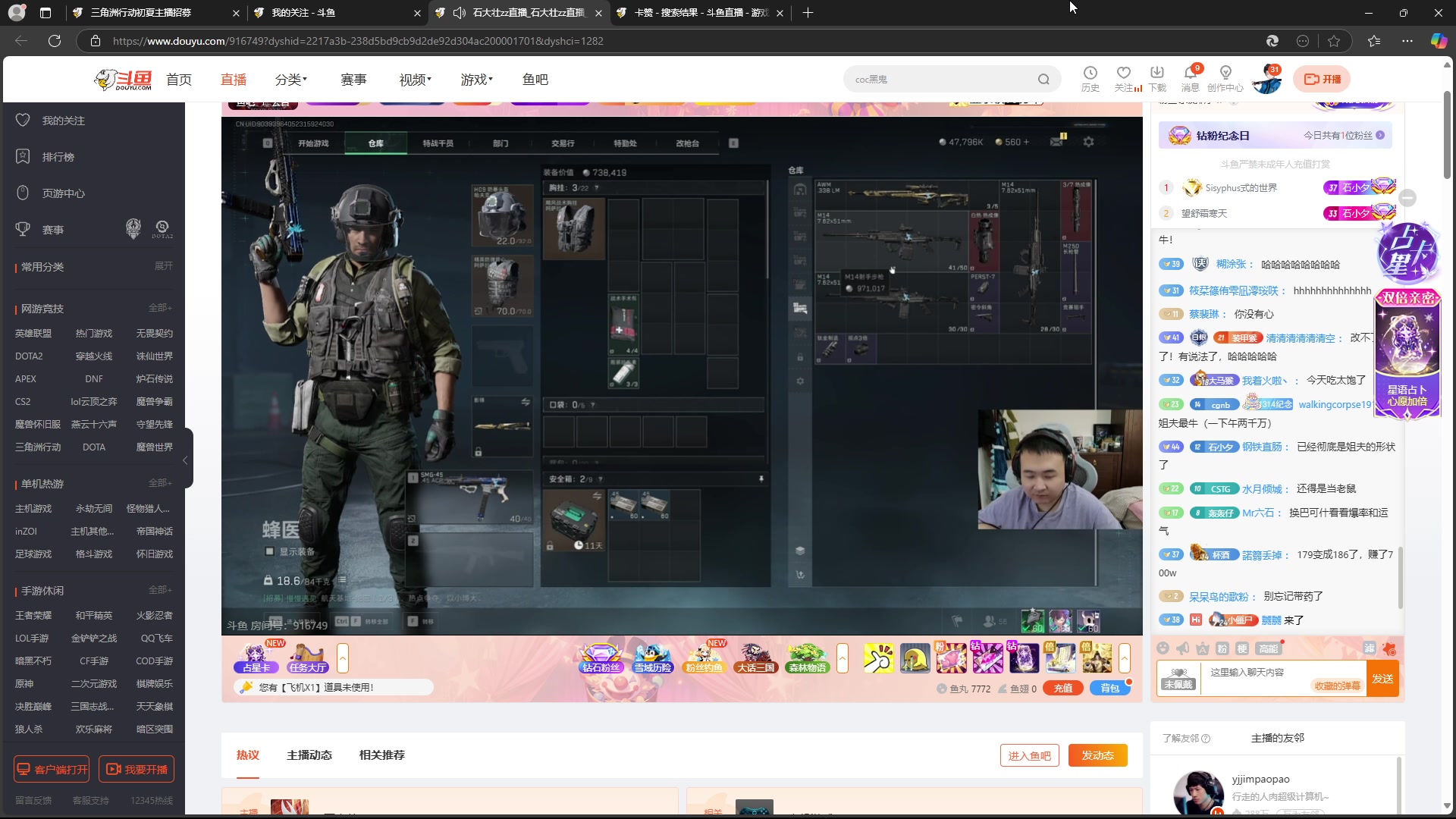Open the 鱼吧 nav item
Viewport: 1456px width, 819px height.
(x=535, y=80)
